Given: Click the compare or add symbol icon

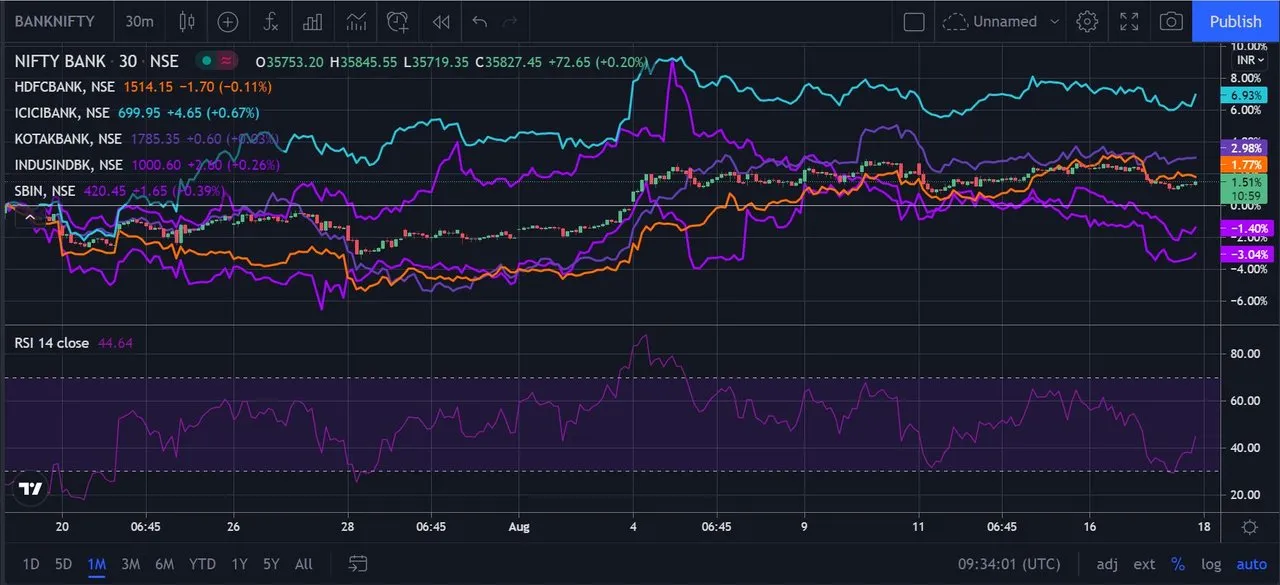Looking at the screenshot, I should coord(228,21).
